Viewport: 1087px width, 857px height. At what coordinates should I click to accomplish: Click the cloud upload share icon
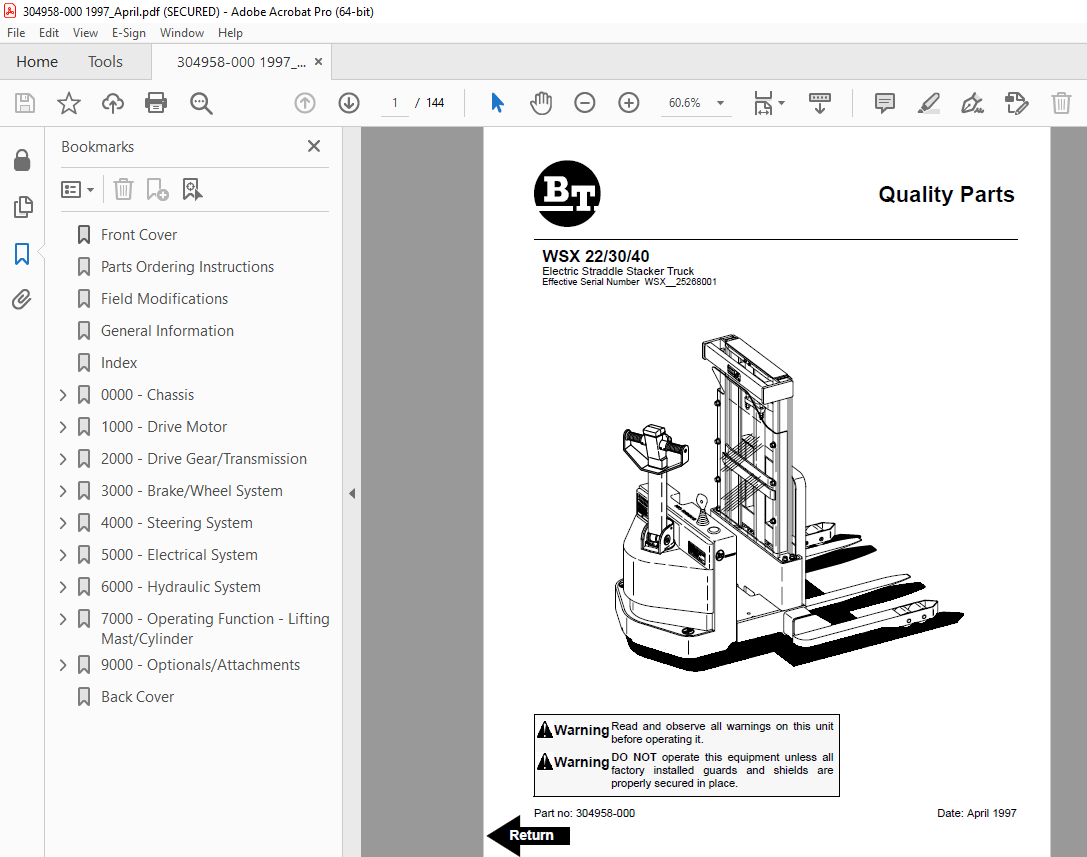tap(113, 103)
